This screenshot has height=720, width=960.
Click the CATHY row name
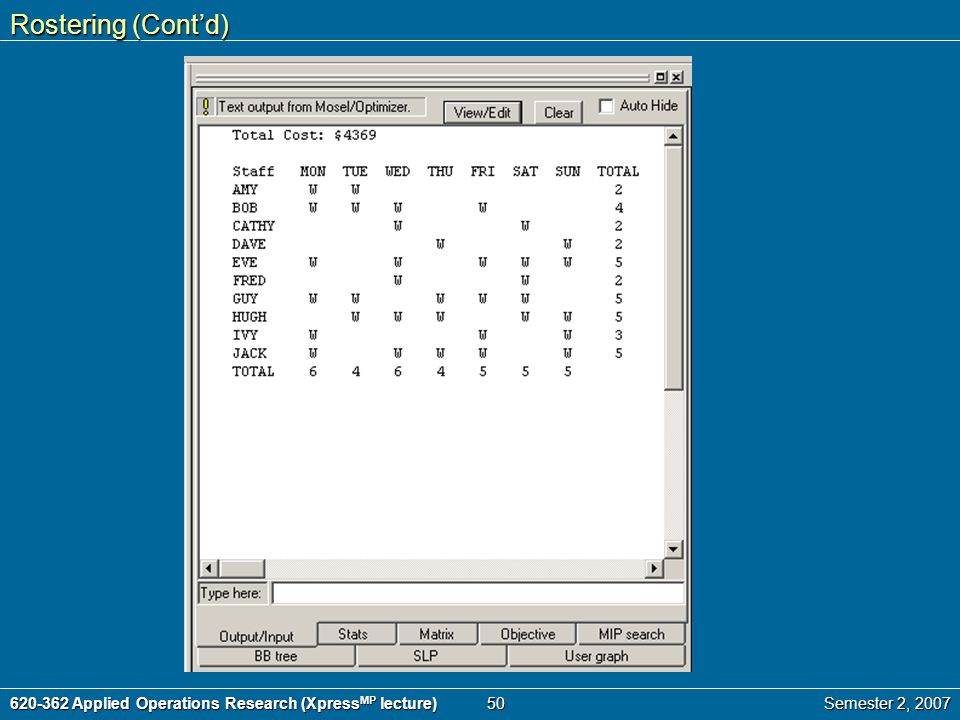pyautogui.click(x=253, y=226)
